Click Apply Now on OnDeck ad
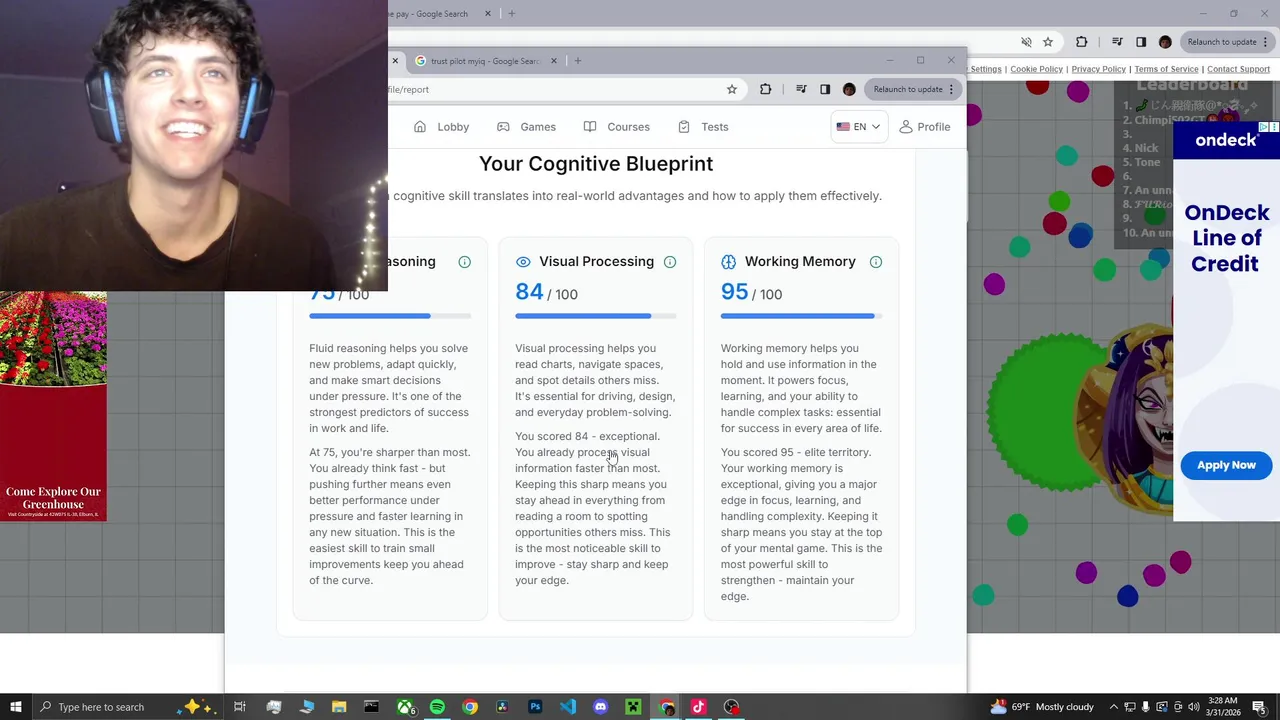1280x720 pixels. point(1226,465)
